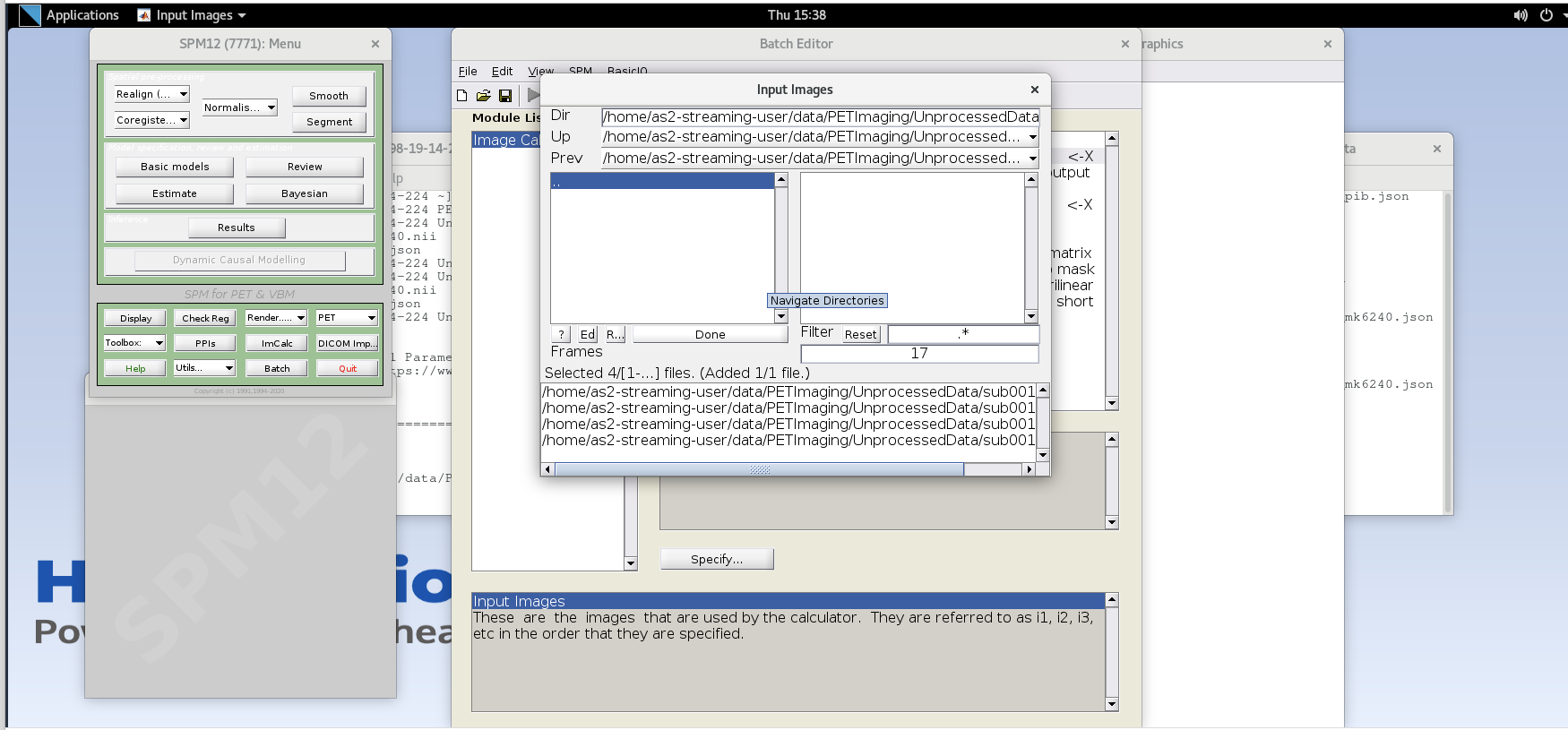This screenshot has width=1568, height=730.
Task: Expand the Render dropdown
Action: (x=276, y=318)
